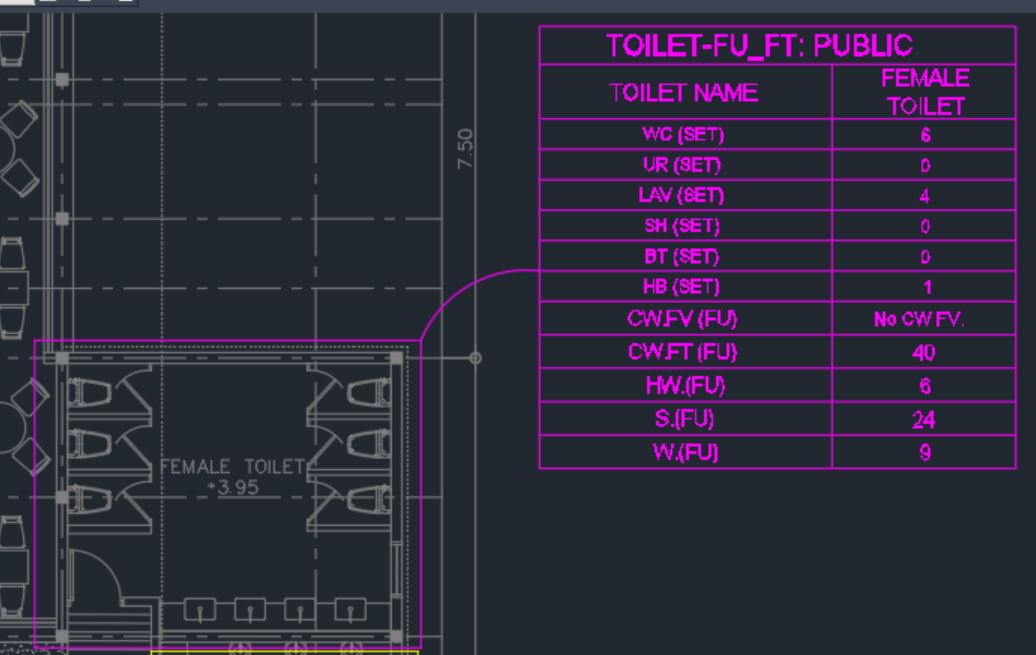Screen dimensions: 1036x655
Task: Click the 'No CW FV.' value cell
Action: [925, 321]
